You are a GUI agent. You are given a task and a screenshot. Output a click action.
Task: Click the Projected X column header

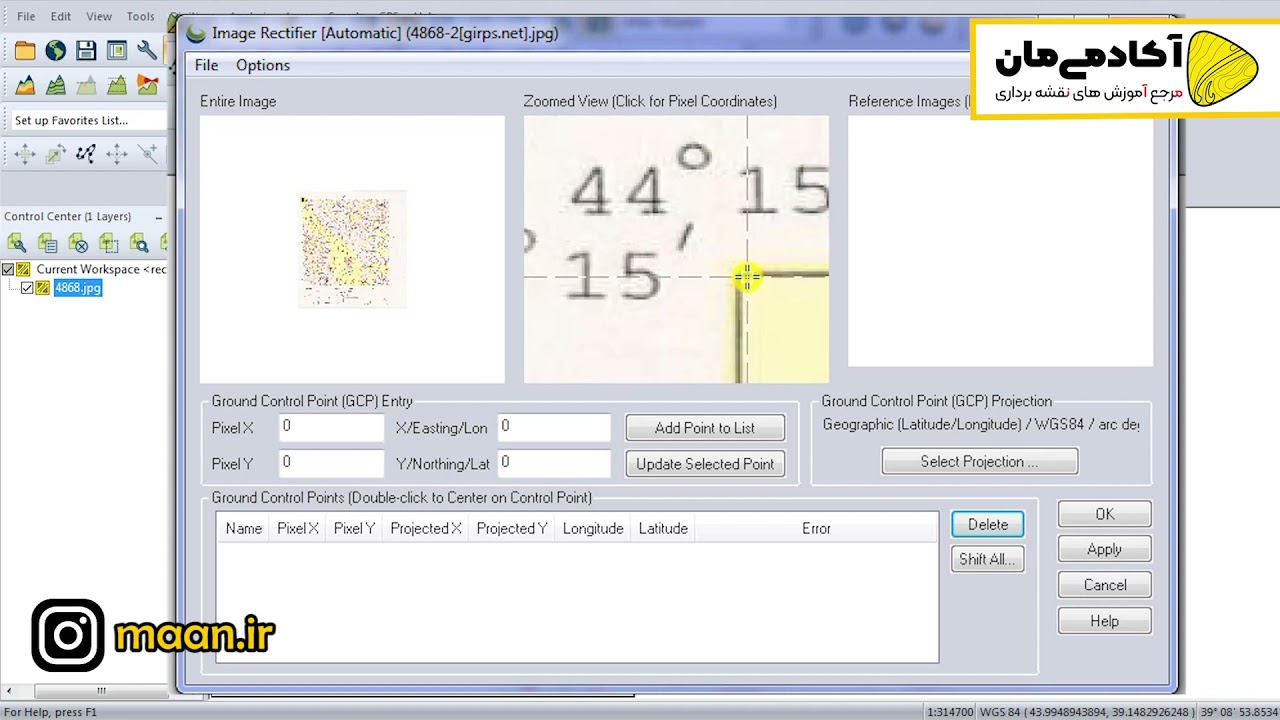tap(426, 529)
